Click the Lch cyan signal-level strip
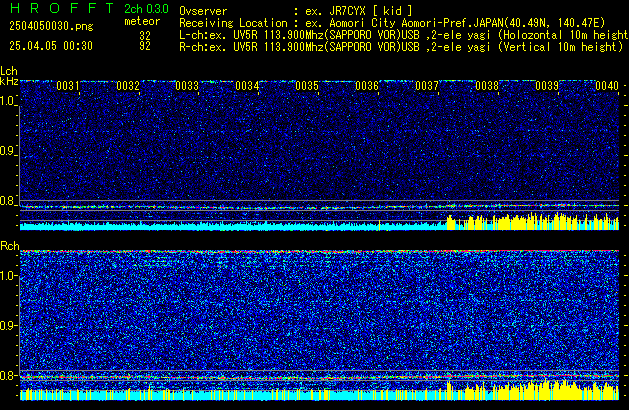 click(x=233, y=227)
